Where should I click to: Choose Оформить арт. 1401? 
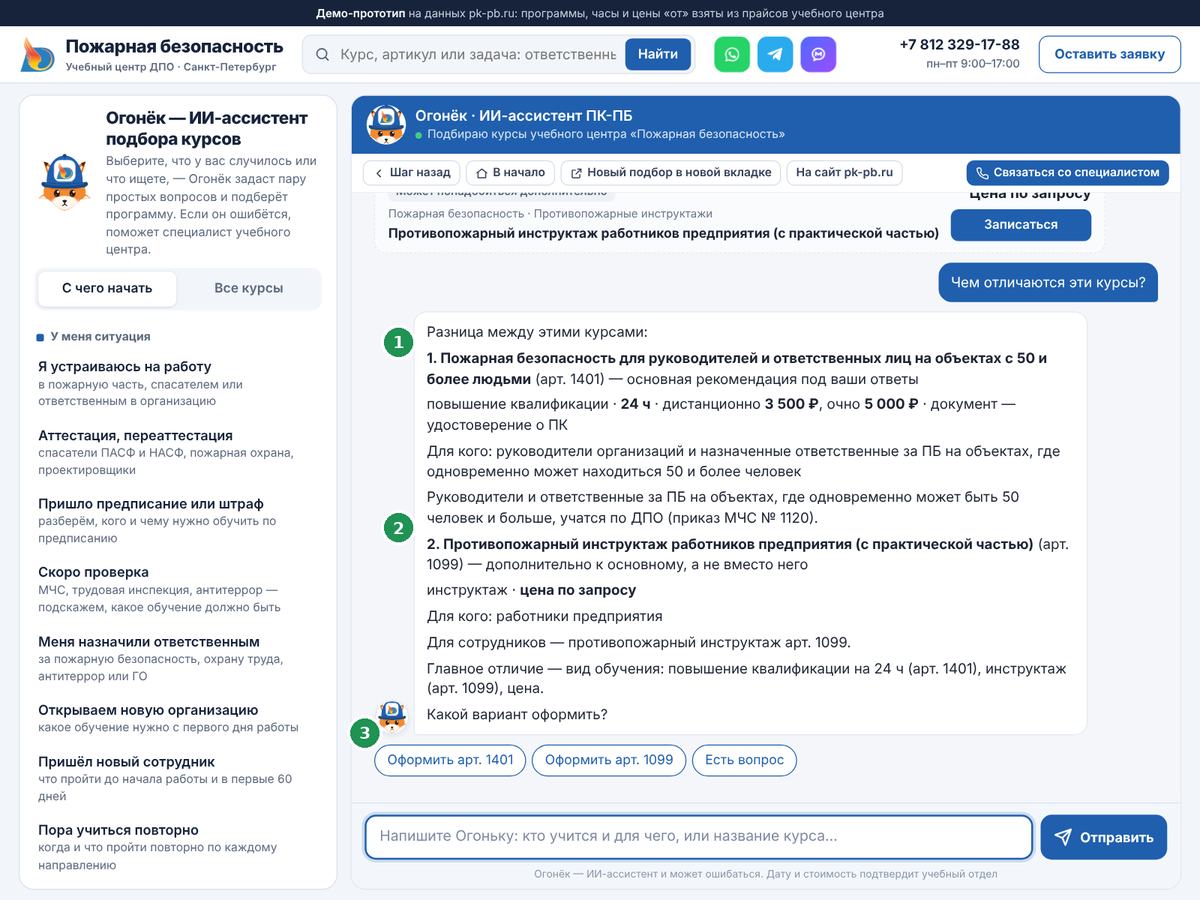point(450,760)
